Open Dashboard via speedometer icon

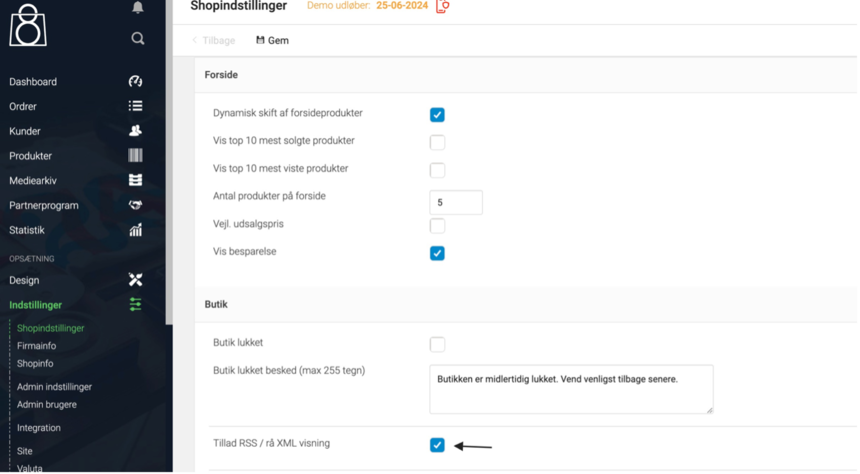click(x=135, y=81)
